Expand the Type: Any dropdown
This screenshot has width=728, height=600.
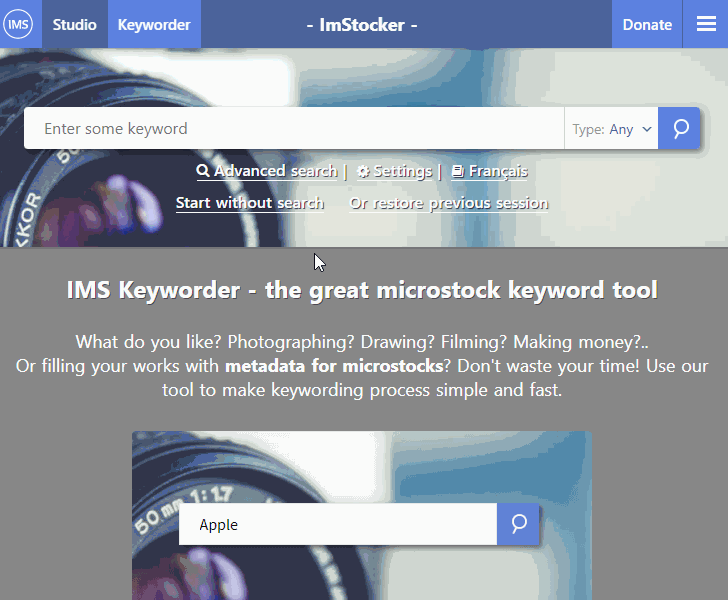point(611,129)
